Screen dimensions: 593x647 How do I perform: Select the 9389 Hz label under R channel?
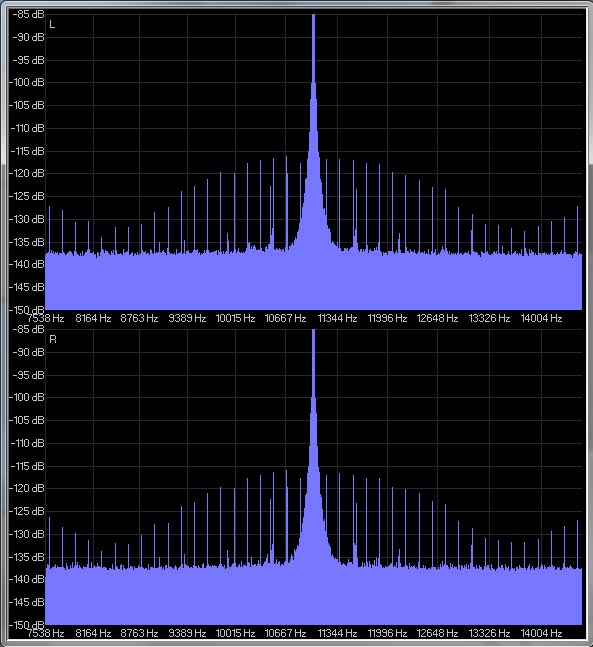coord(187,633)
